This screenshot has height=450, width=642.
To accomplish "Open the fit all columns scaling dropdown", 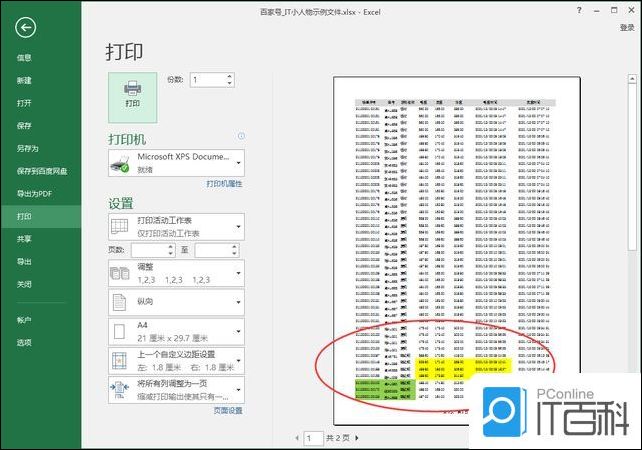I will 176,390.
